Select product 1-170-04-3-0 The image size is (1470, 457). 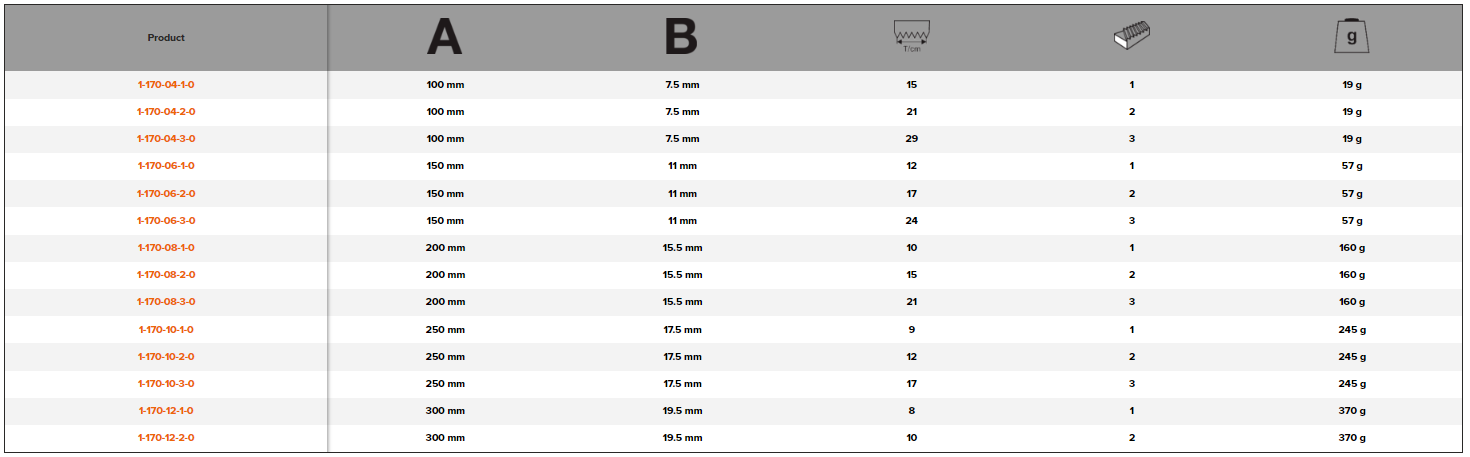(166, 139)
